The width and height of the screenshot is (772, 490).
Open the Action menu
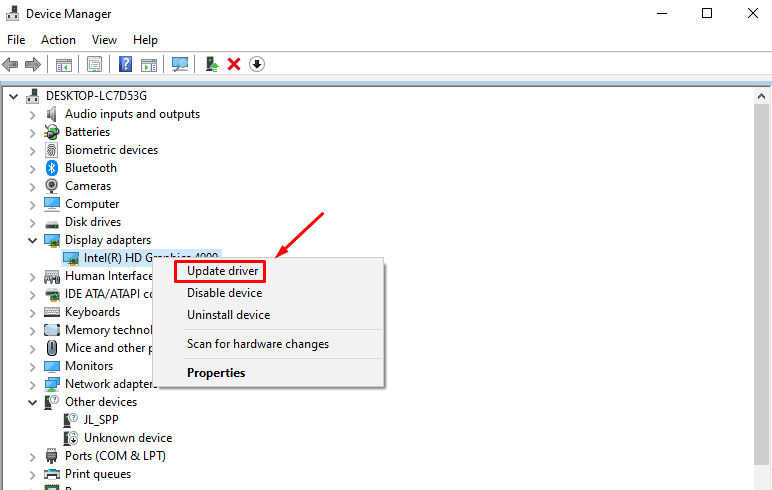(58, 40)
